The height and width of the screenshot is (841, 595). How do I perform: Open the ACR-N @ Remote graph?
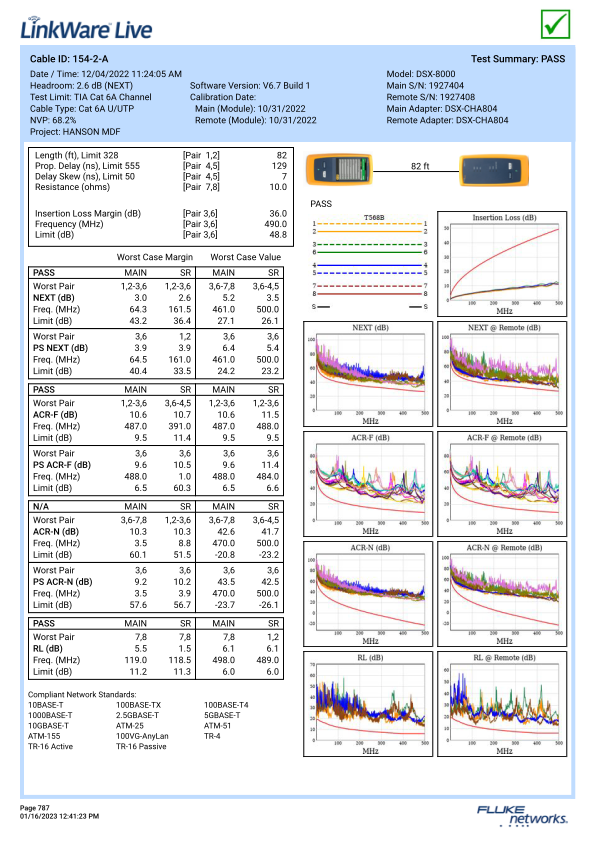[502, 594]
